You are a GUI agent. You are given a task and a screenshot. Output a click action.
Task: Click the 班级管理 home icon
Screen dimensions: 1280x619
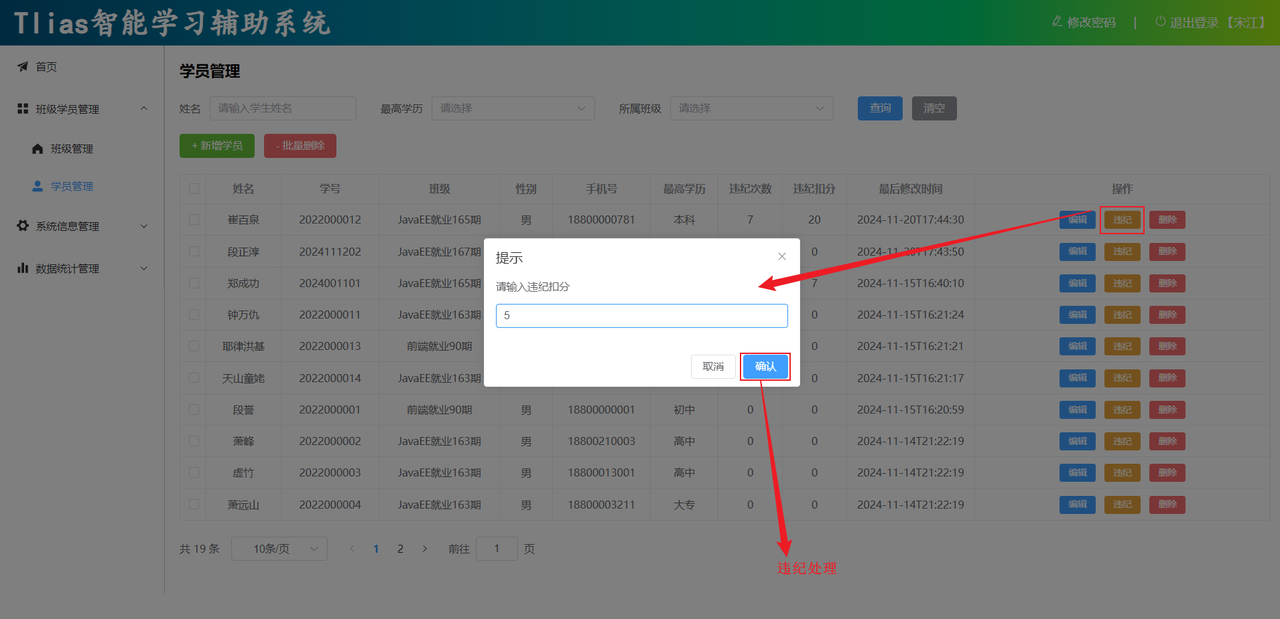click(38, 149)
